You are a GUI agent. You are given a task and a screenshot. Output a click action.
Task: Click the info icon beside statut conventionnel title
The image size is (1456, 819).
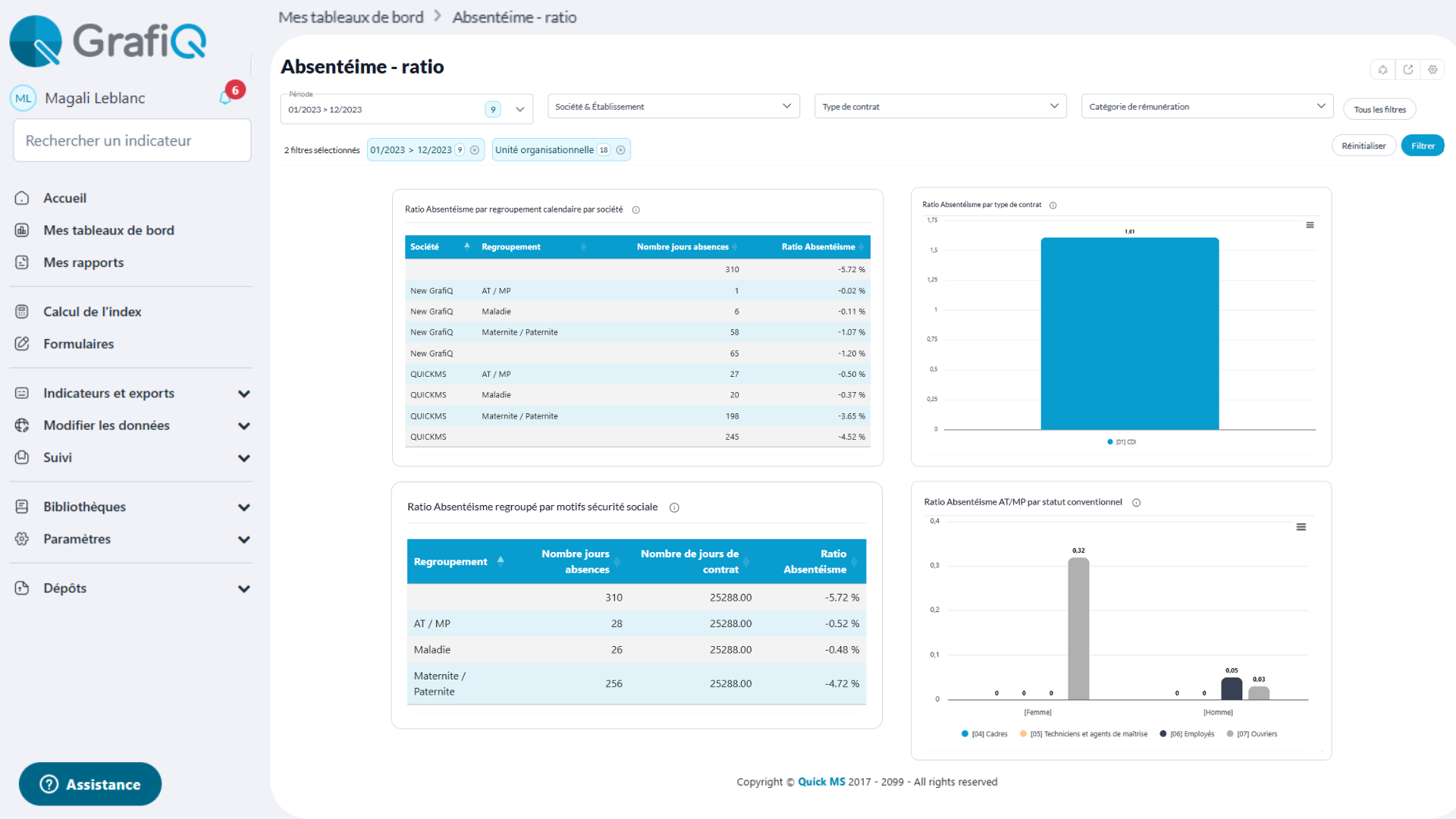coord(1136,503)
